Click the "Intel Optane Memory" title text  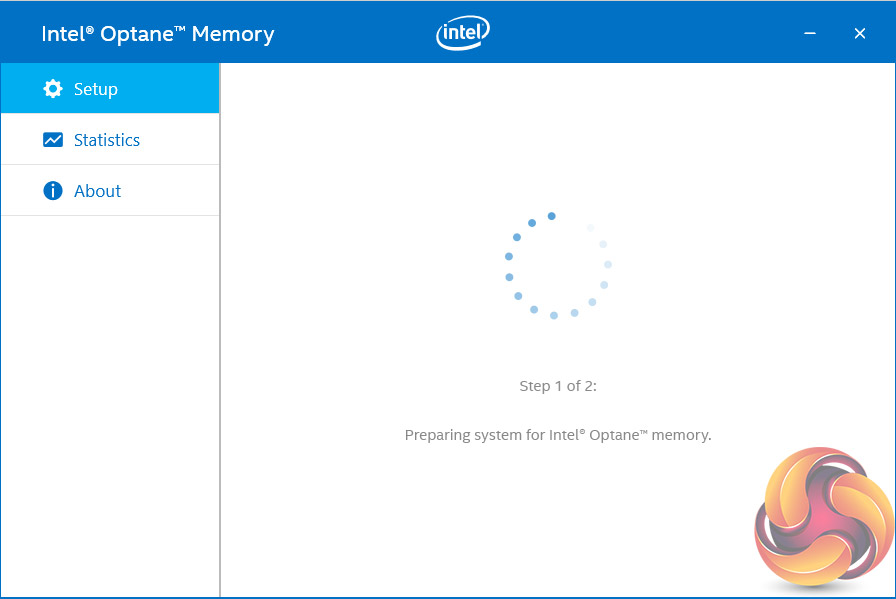pos(158,34)
